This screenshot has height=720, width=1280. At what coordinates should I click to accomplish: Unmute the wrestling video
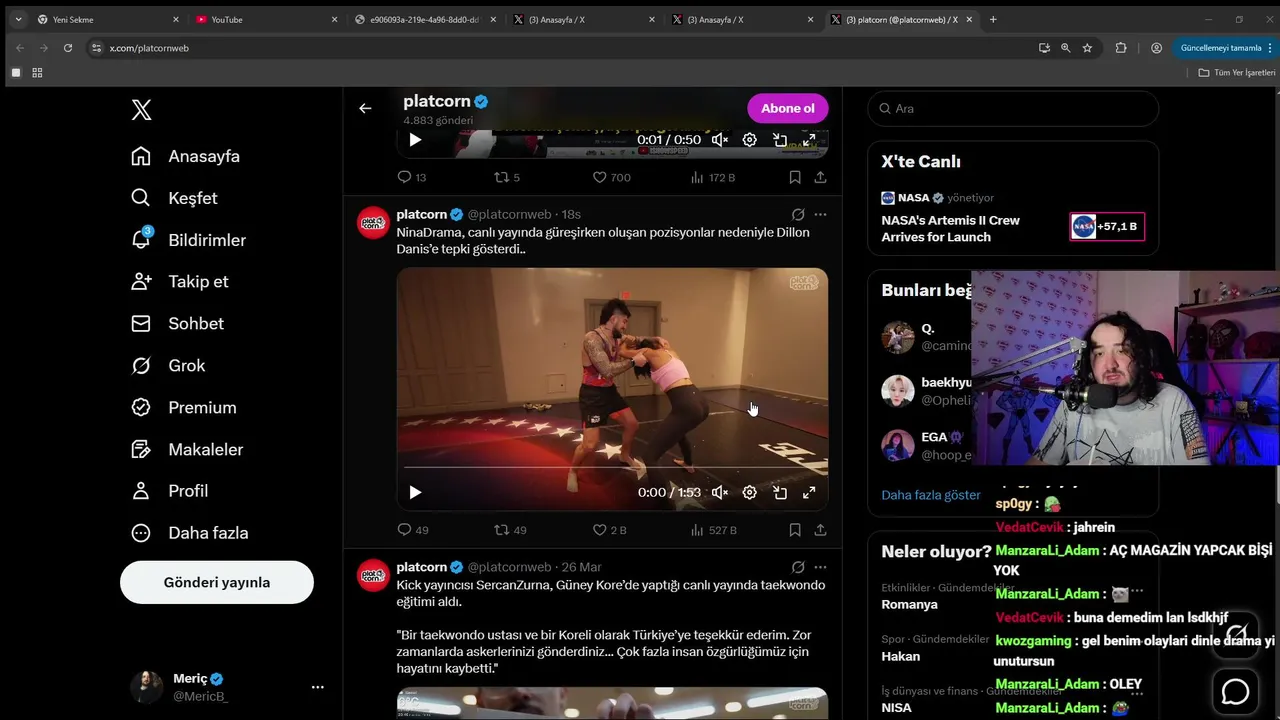pos(720,492)
